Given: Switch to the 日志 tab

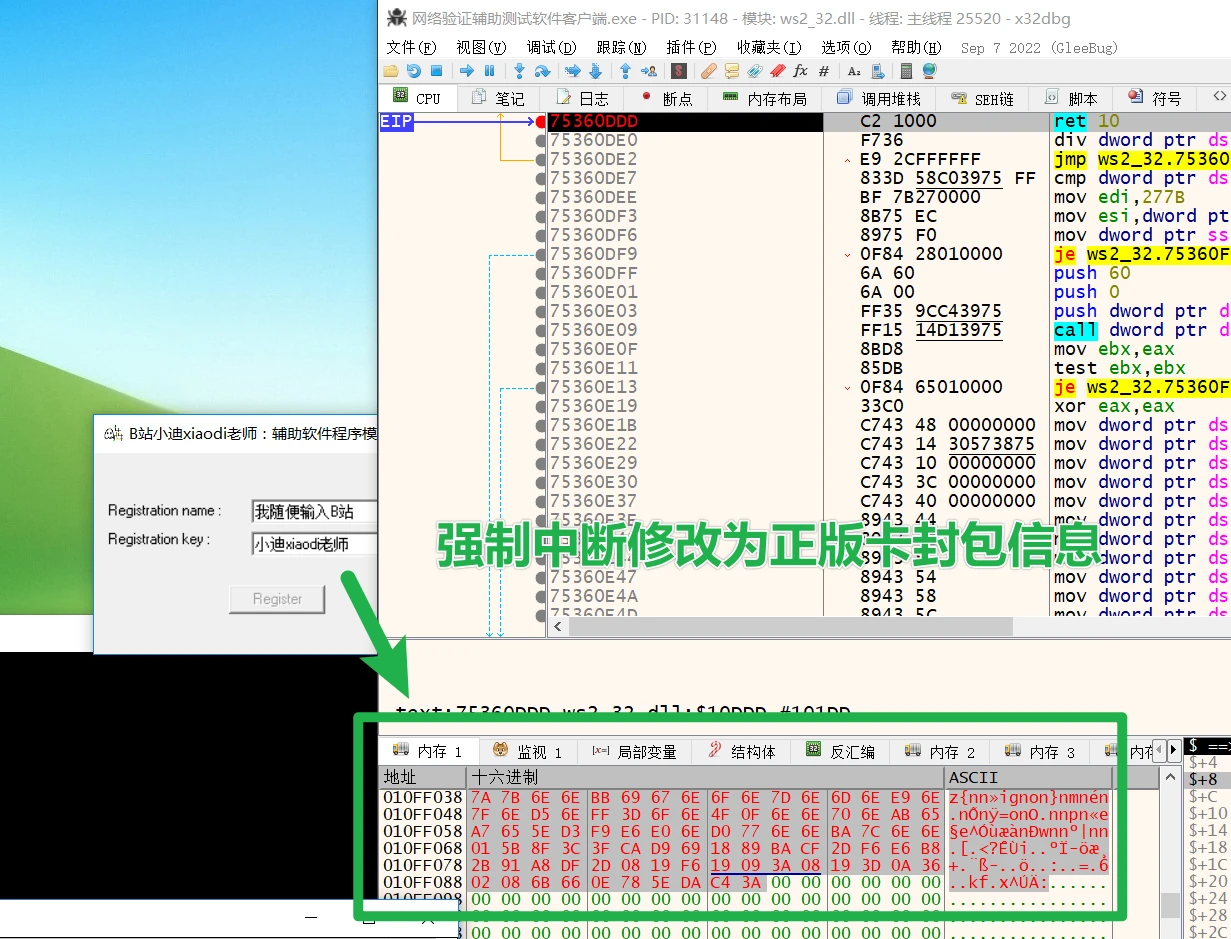Looking at the screenshot, I should coord(582,98).
